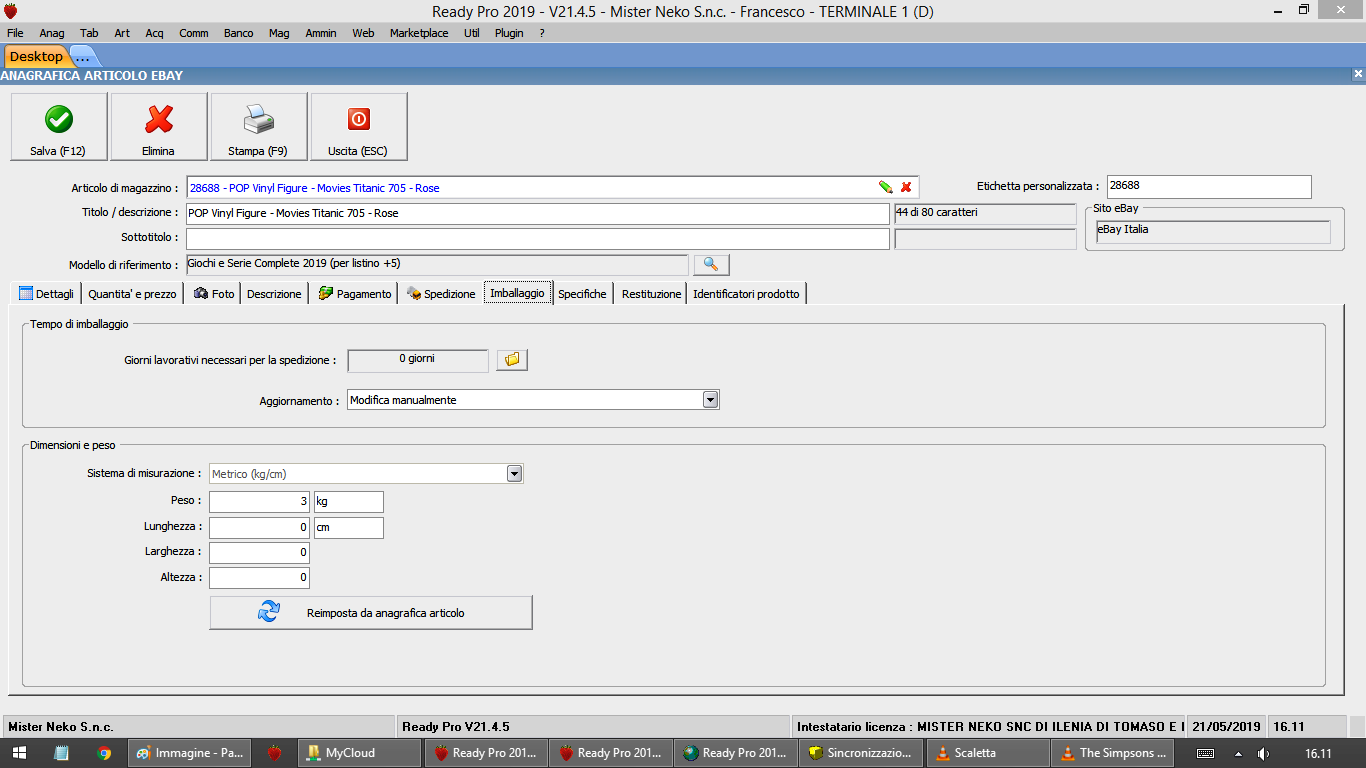1366x768 pixels.
Task: Click the empty Sottotitolo field
Action: tap(537, 239)
